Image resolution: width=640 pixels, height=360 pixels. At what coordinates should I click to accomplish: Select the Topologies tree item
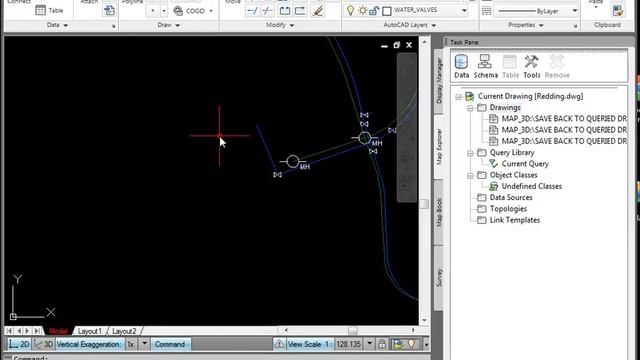click(508, 209)
